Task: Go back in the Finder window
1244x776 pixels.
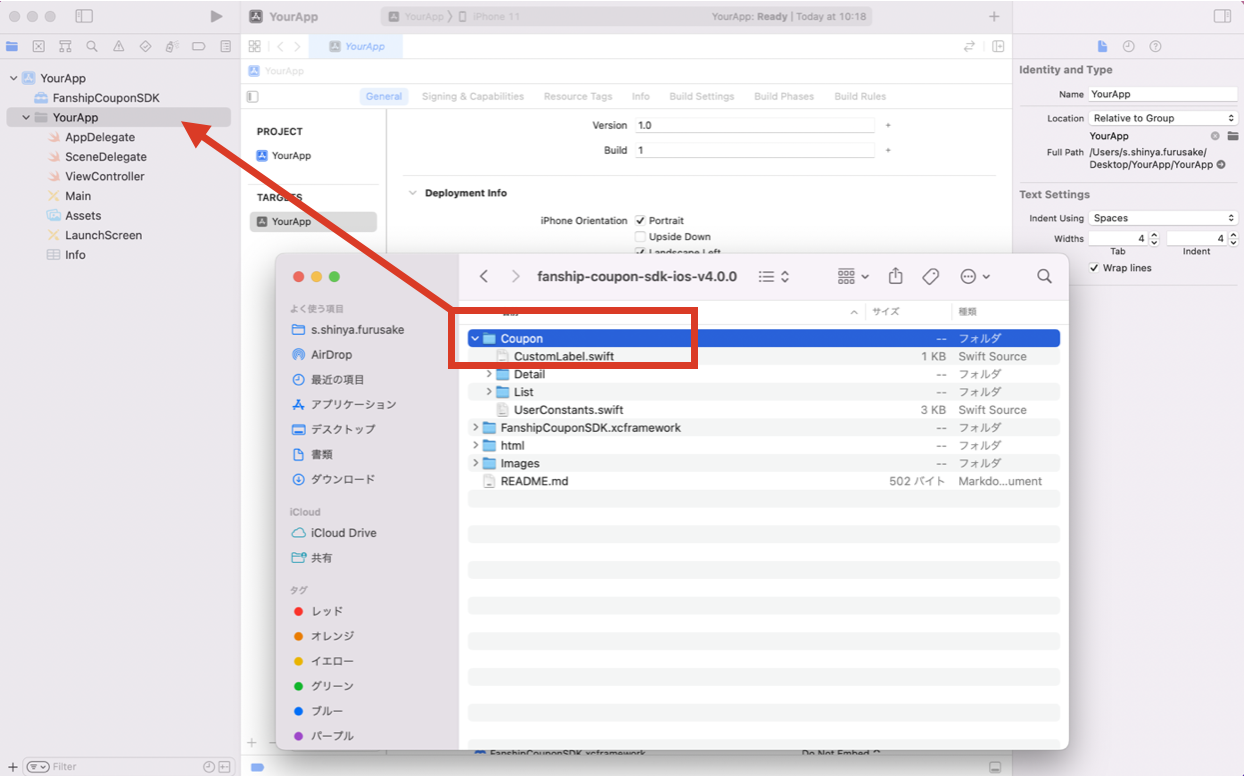Action: click(x=484, y=276)
